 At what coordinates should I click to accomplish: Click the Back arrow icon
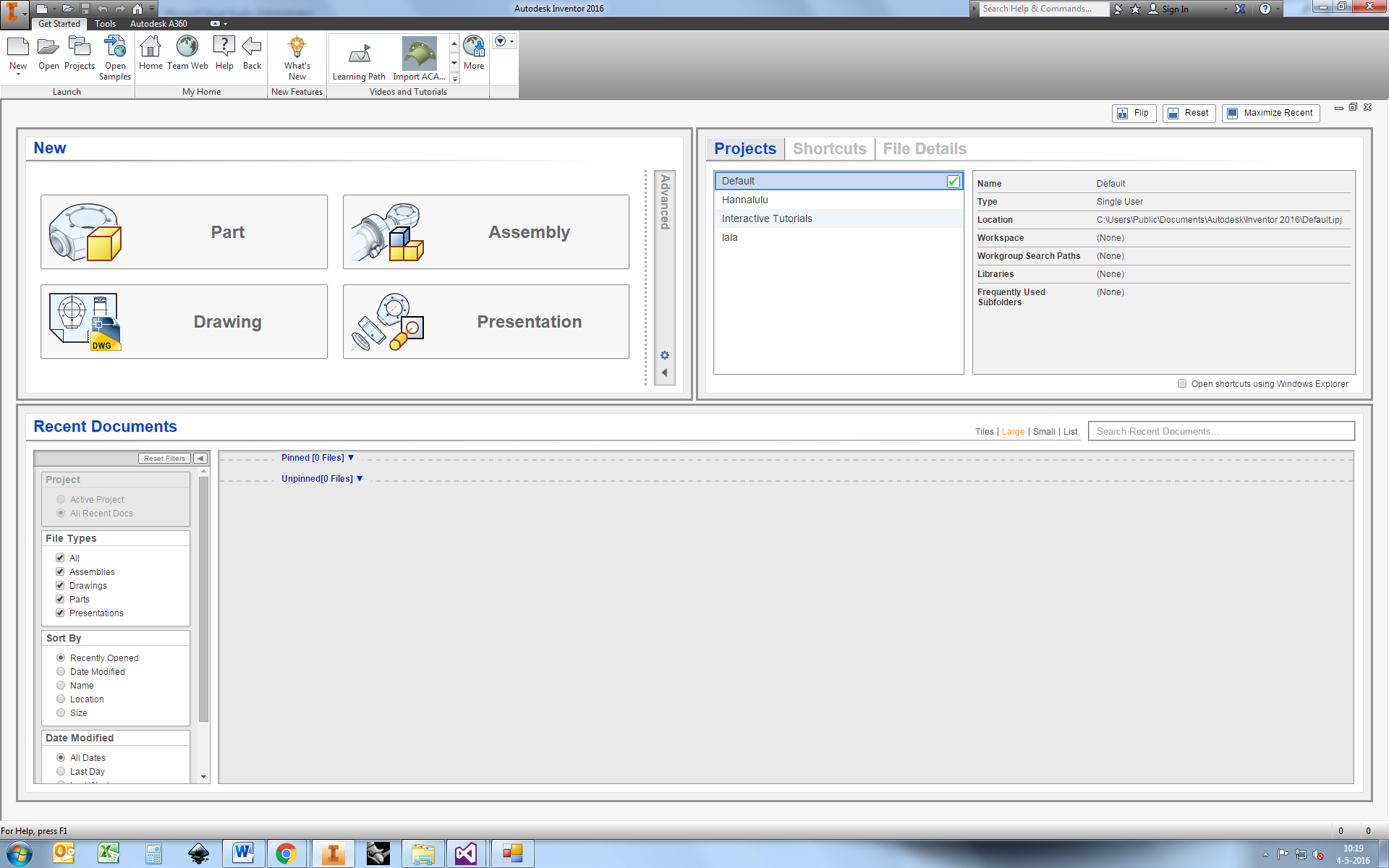coord(252,48)
